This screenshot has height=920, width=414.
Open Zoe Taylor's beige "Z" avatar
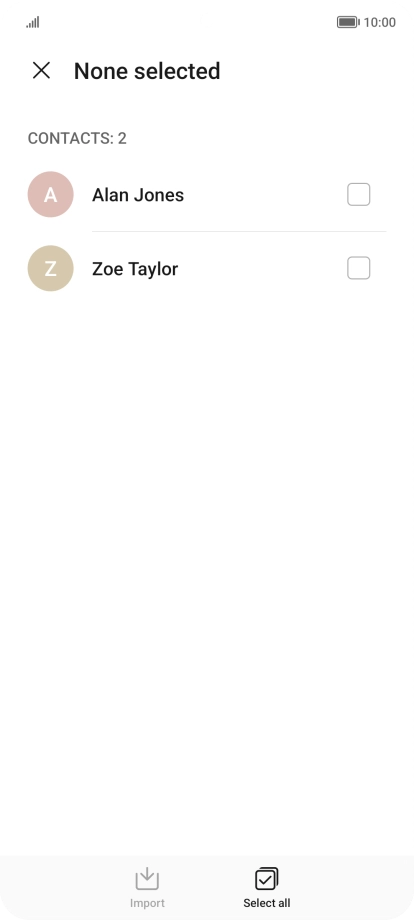point(50,268)
